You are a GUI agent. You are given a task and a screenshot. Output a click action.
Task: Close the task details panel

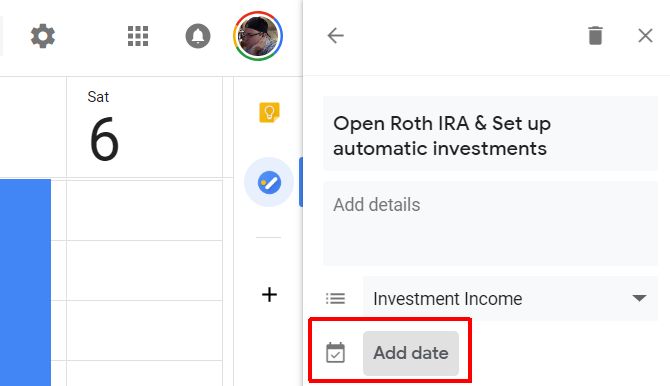pyautogui.click(x=645, y=35)
